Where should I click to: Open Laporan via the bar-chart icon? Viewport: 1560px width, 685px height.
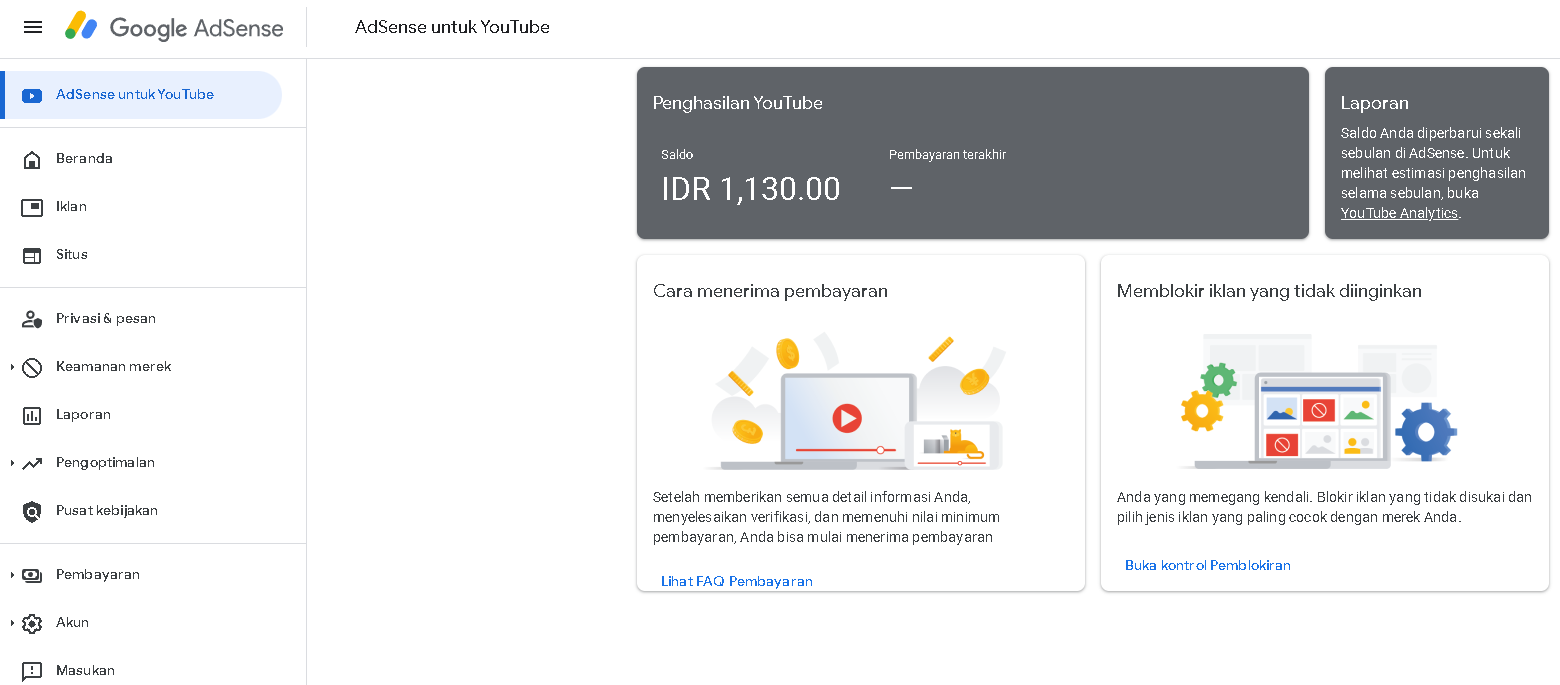(33, 414)
